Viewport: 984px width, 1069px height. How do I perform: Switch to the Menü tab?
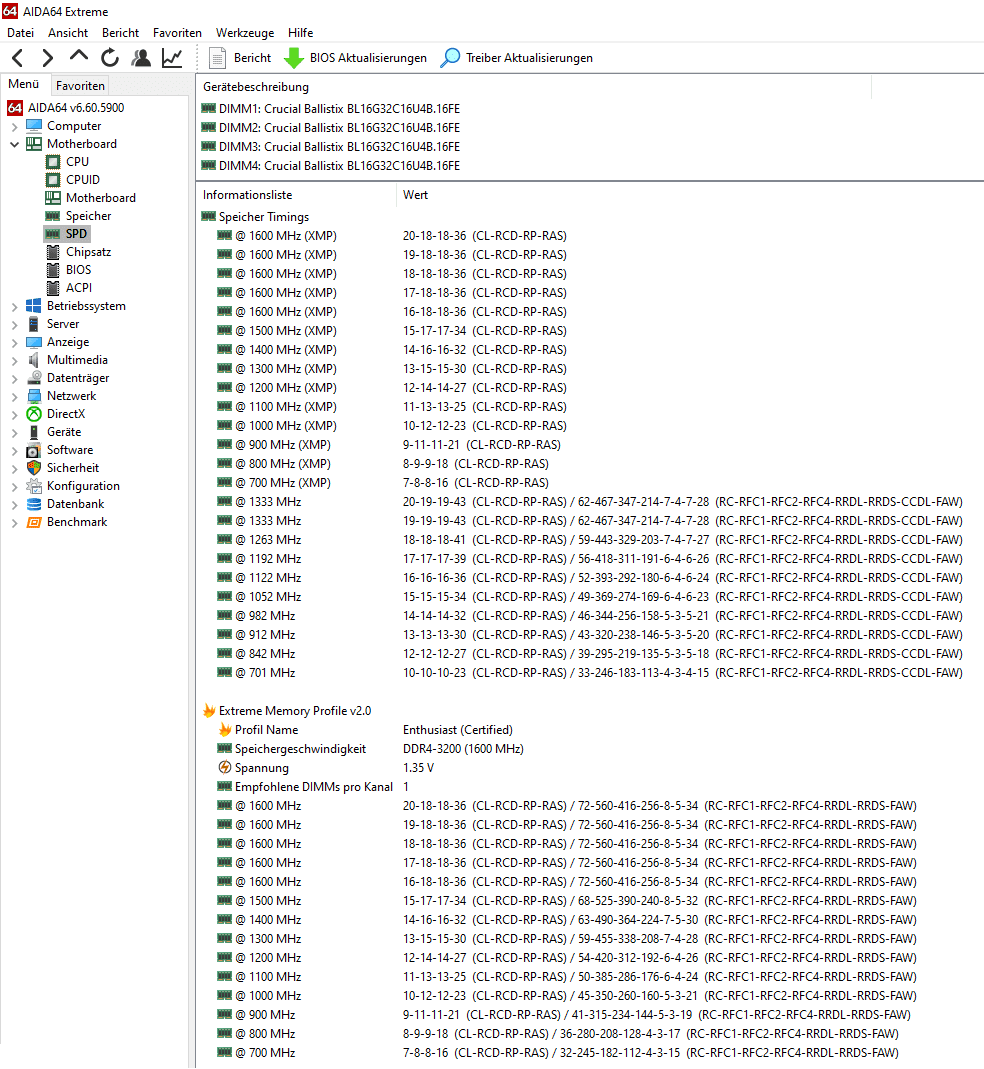[24, 84]
